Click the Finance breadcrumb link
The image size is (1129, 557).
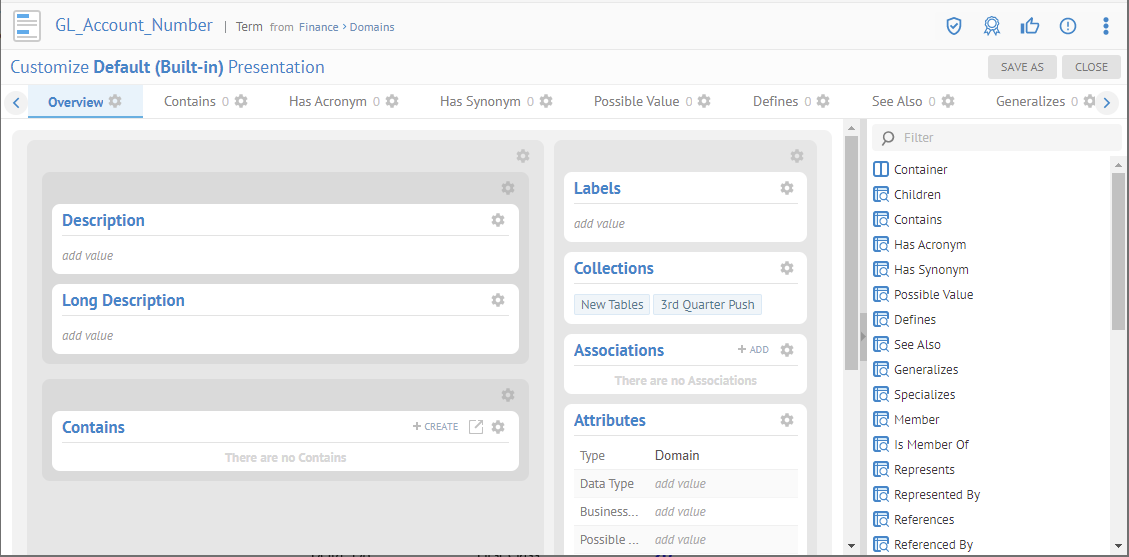point(319,27)
